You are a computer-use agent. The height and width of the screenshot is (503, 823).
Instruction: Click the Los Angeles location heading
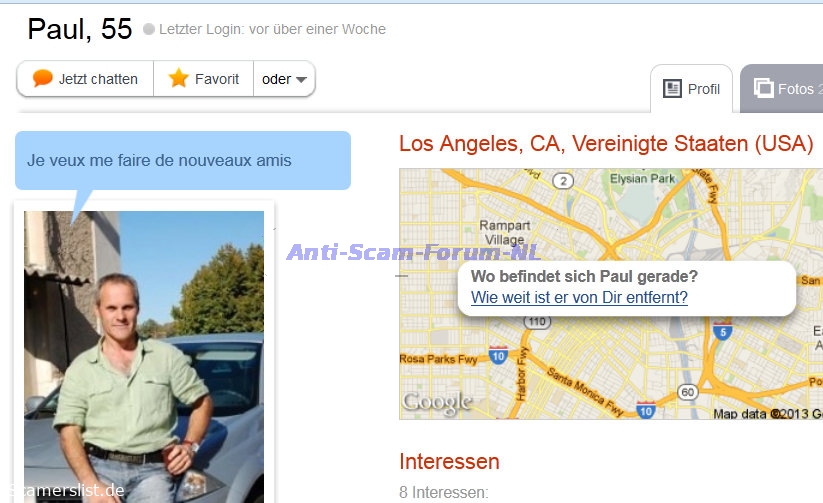[606, 143]
